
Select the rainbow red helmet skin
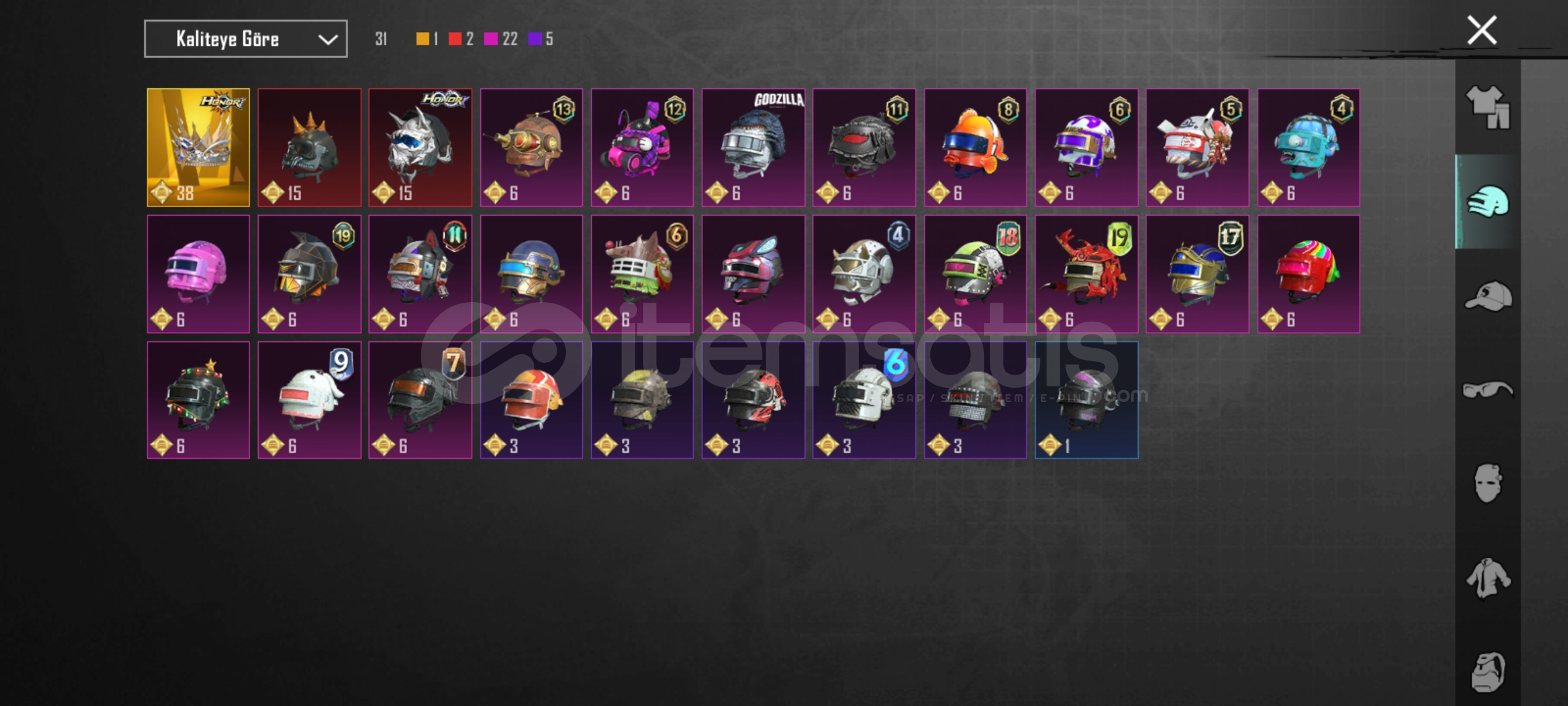1309,274
